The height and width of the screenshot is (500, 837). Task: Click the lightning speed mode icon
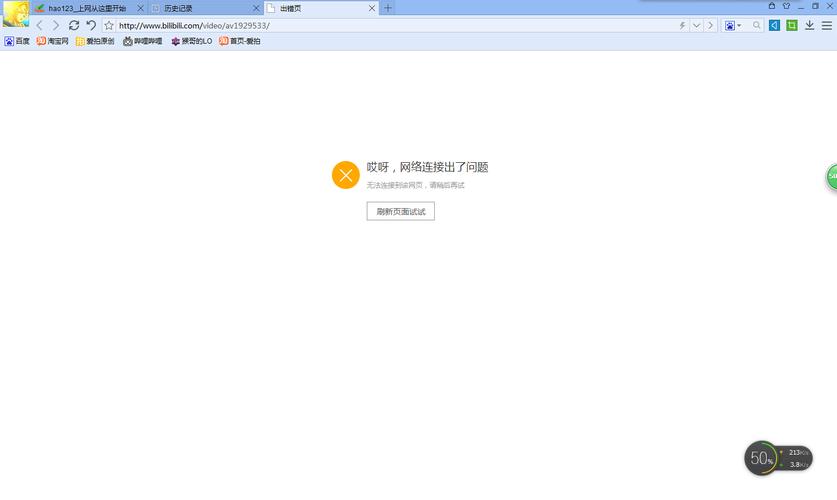point(683,25)
